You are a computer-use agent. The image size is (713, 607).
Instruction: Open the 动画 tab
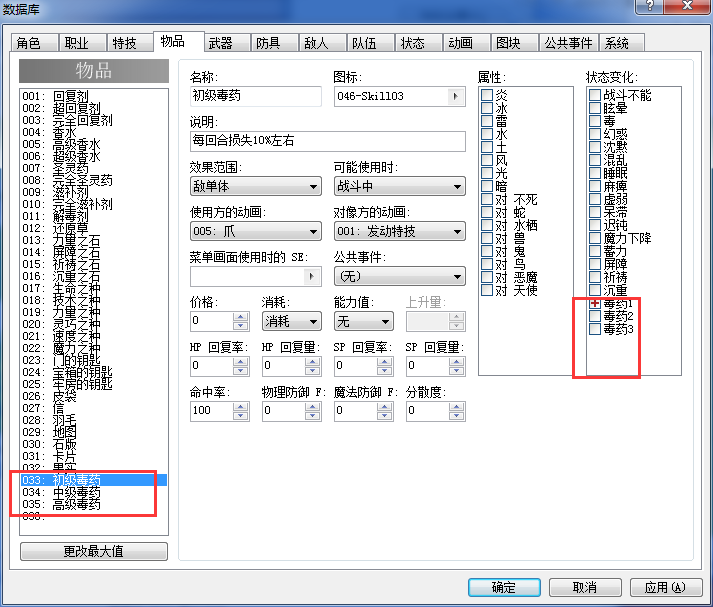click(x=466, y=43)
